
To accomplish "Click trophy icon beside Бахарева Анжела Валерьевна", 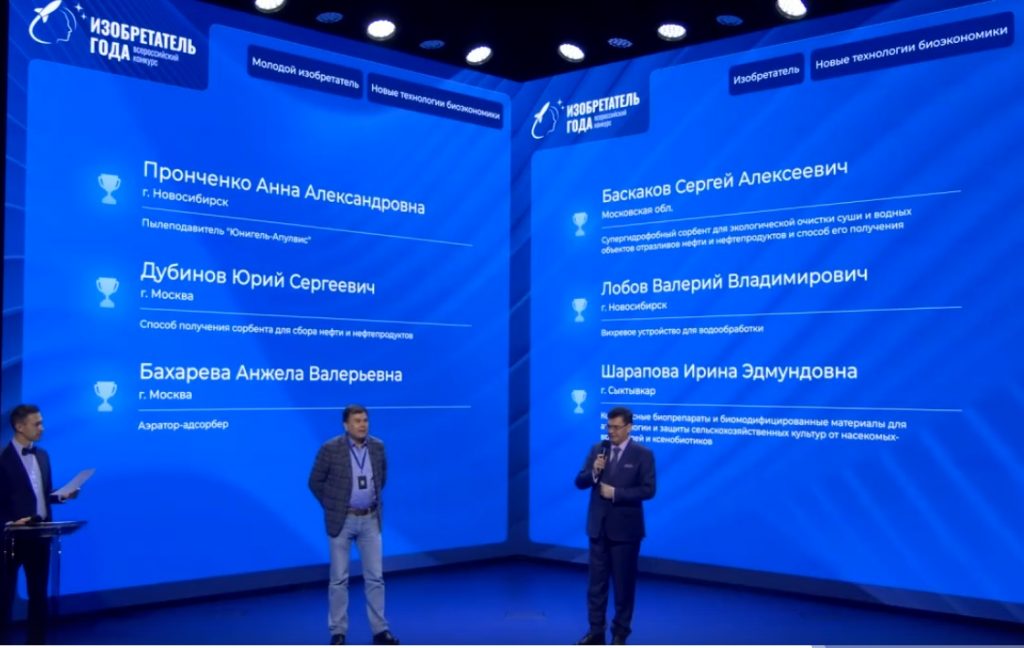I will (105, 395).
